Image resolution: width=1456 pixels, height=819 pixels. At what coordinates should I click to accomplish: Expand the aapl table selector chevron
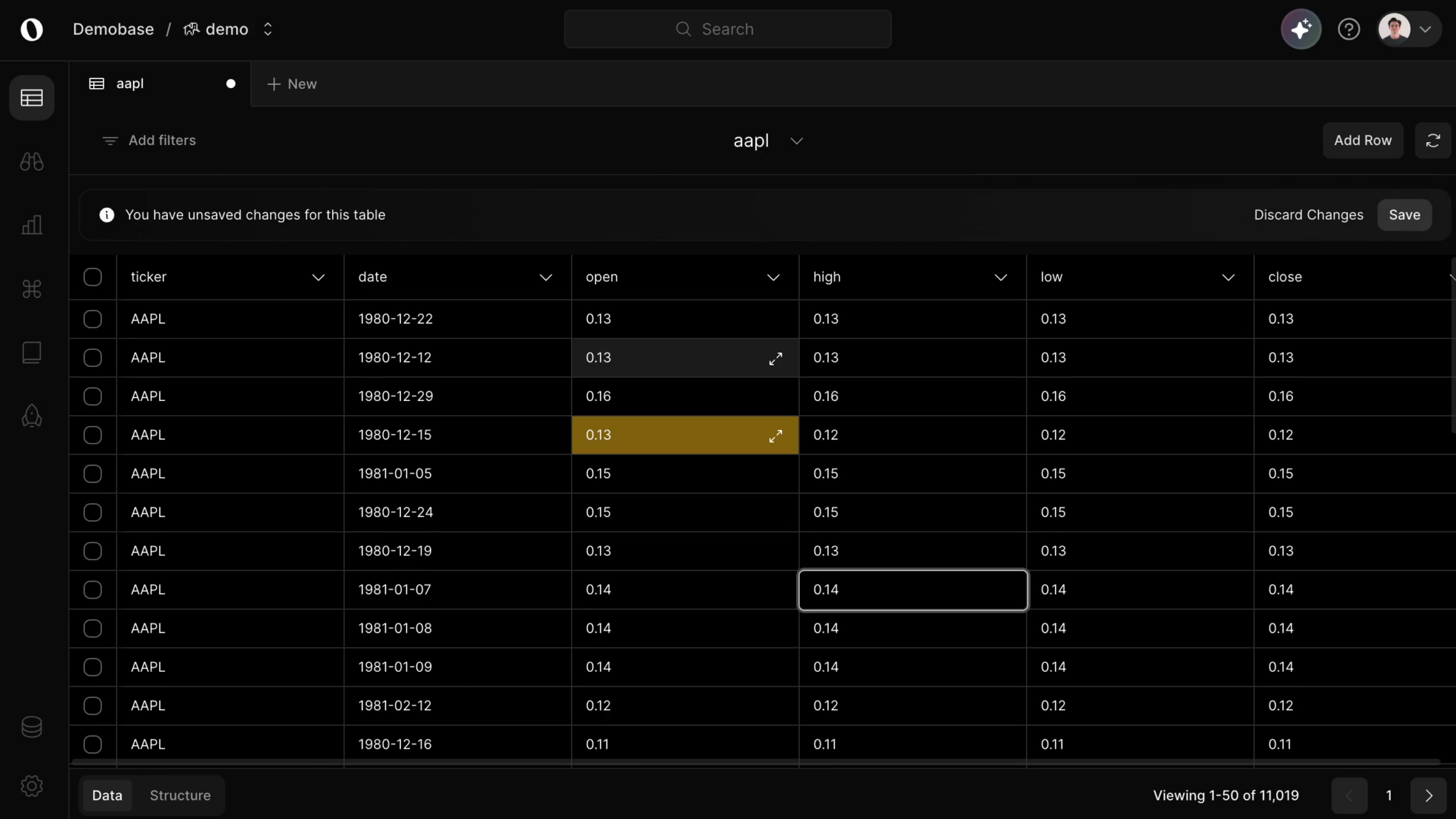(x=796, y=141)
